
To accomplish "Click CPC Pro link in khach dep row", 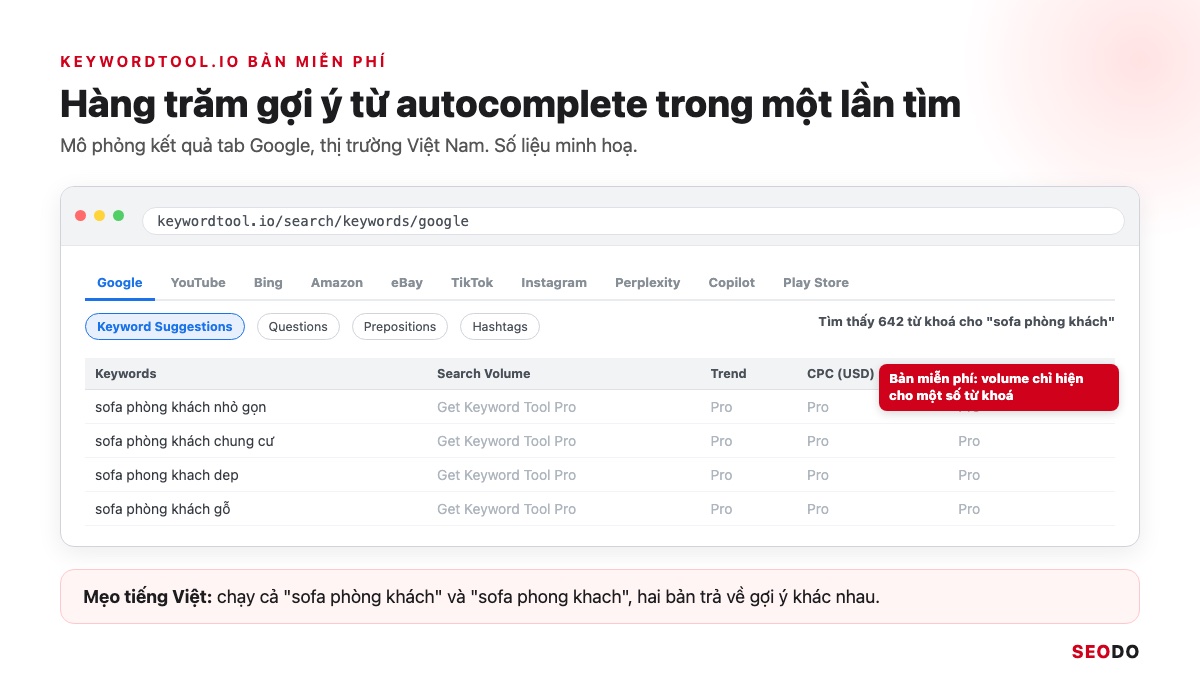I will (x=818, y=476).
